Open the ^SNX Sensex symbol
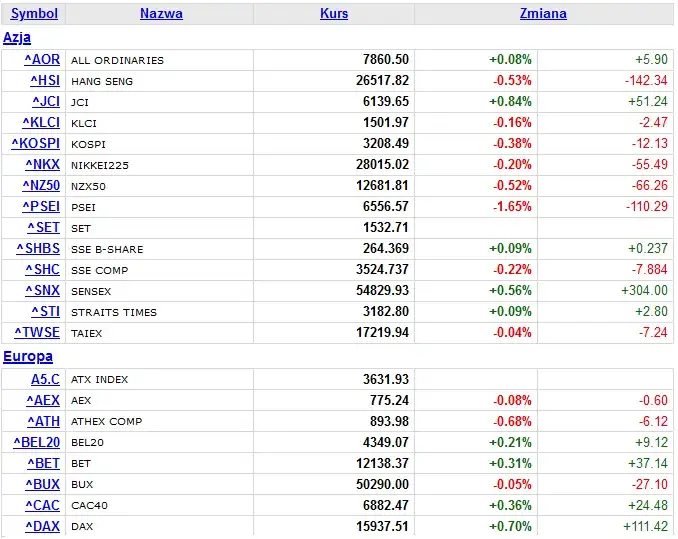Screen dimensions: 678x539 coord(43,290)
